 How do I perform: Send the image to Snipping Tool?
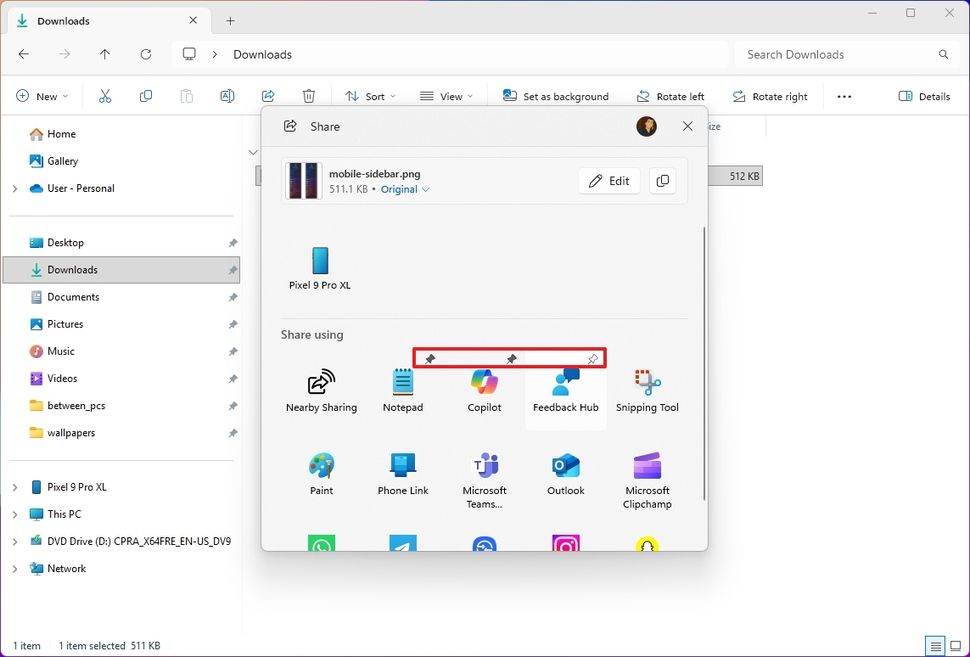(647, 390)
